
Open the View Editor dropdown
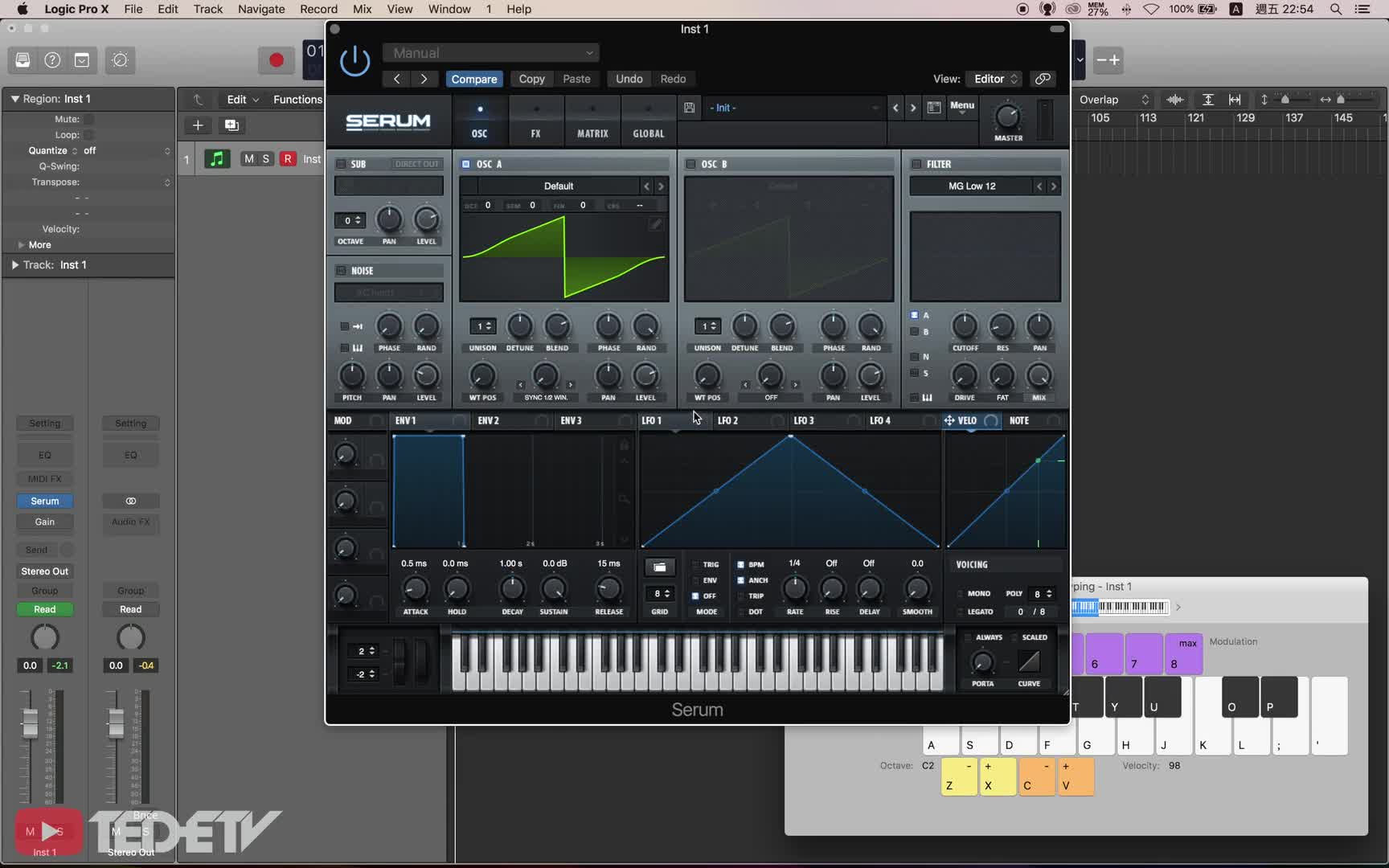[995, 79]
